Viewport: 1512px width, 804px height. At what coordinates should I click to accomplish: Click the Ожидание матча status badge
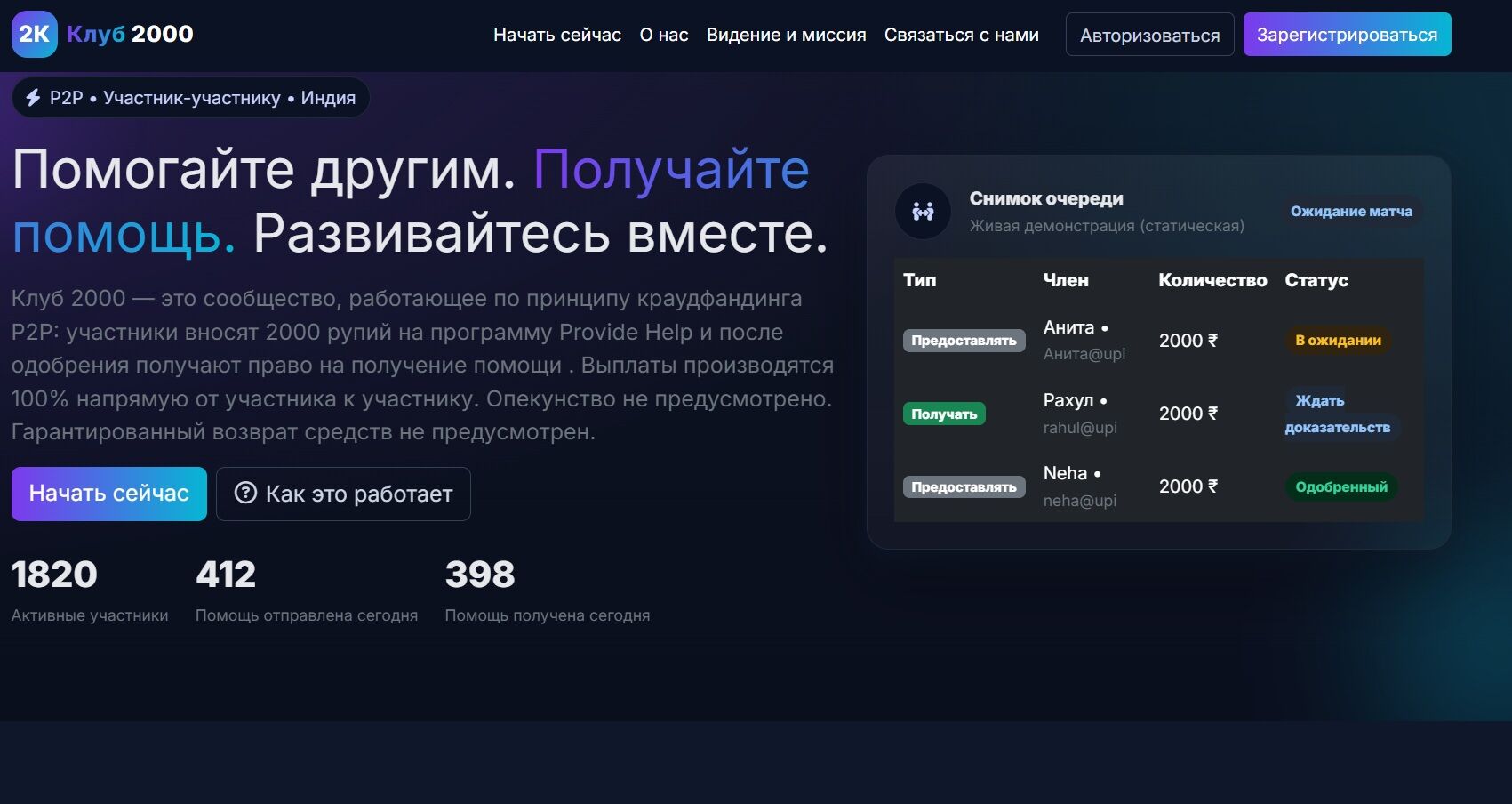tap(1350, 212)
